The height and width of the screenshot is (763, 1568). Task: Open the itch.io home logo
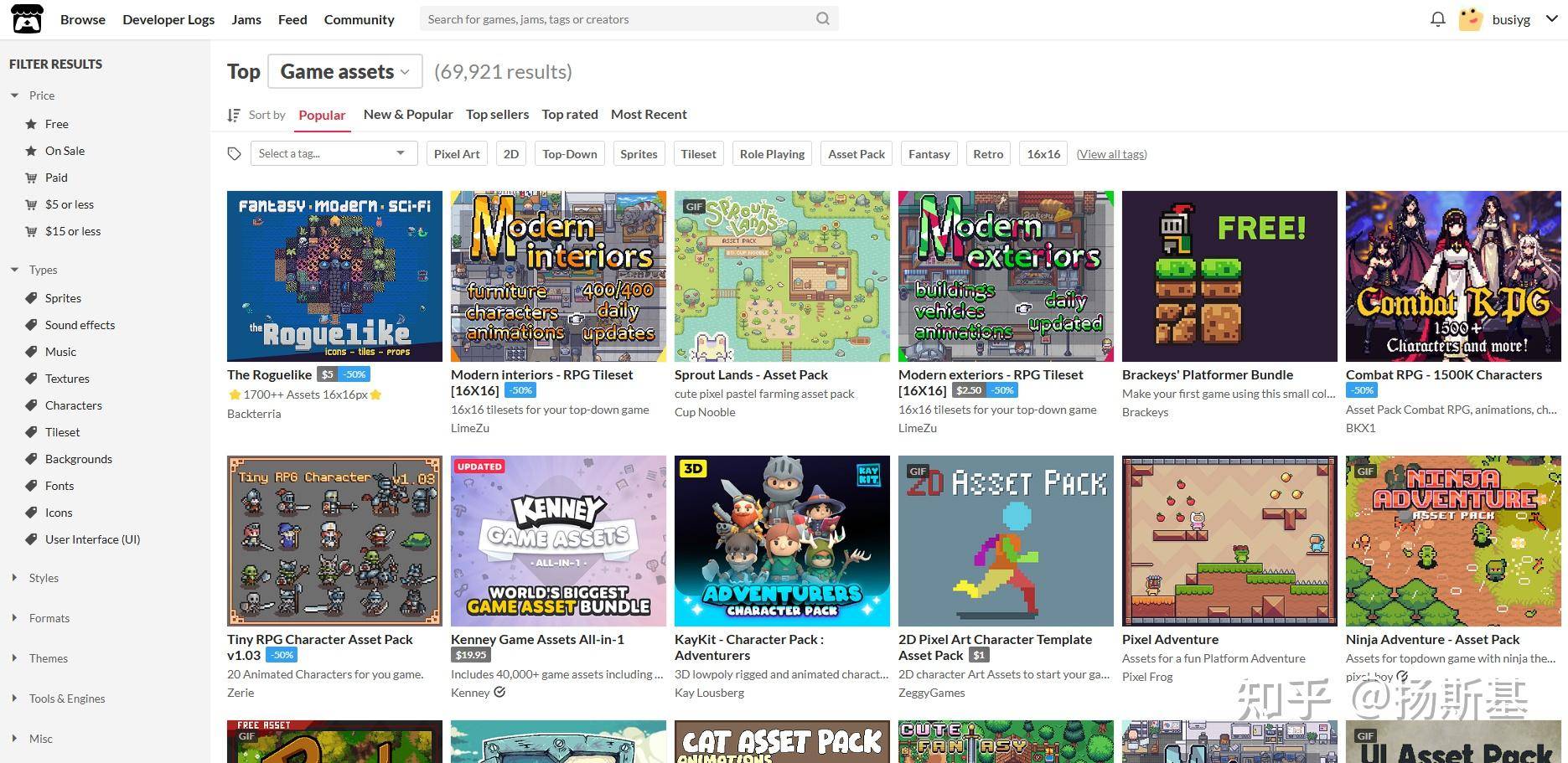pos(27,18)
